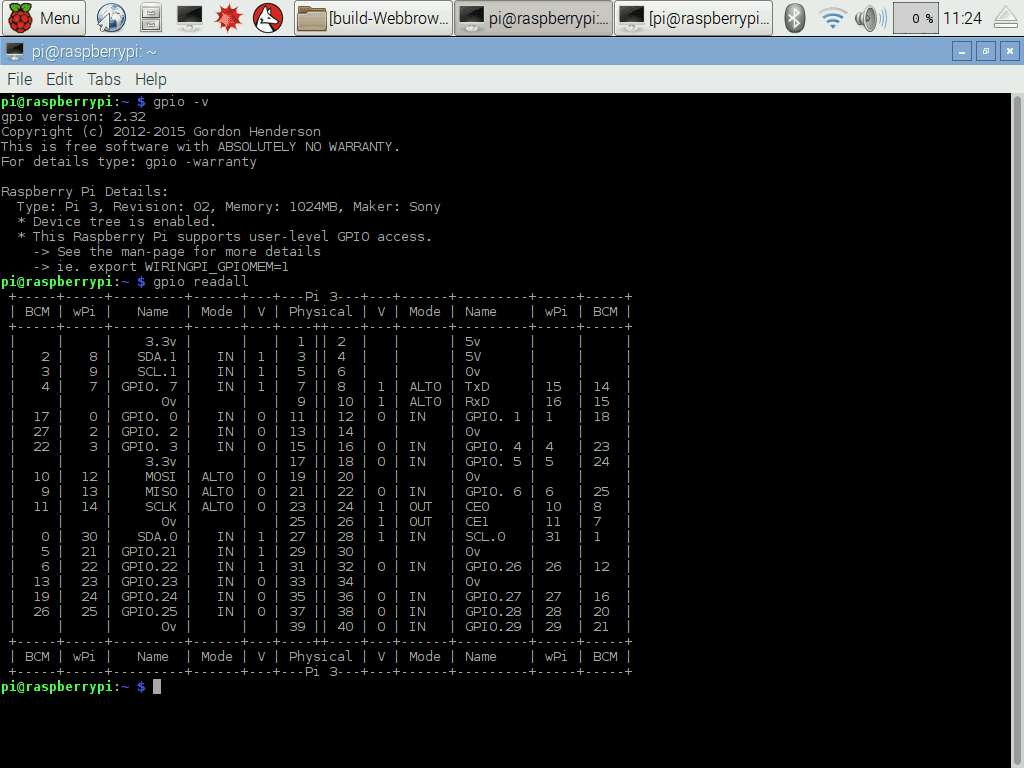1024x768 pixels.
Task: Open Wolfram wolf icon
Action: [267, 17]
